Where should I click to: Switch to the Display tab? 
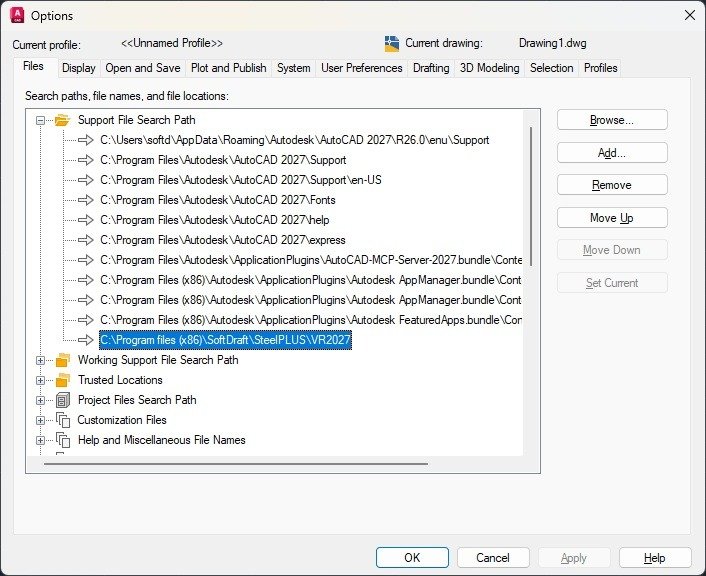click(79, 68)
